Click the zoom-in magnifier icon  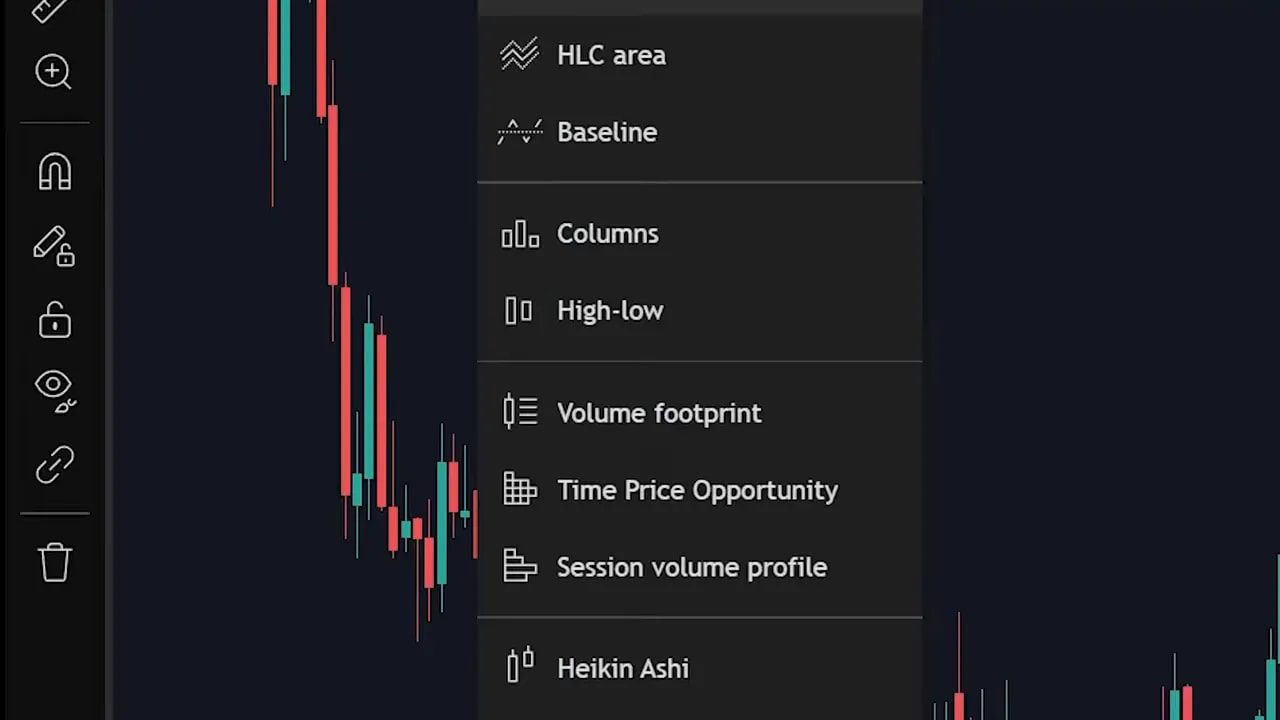(53, 72)
